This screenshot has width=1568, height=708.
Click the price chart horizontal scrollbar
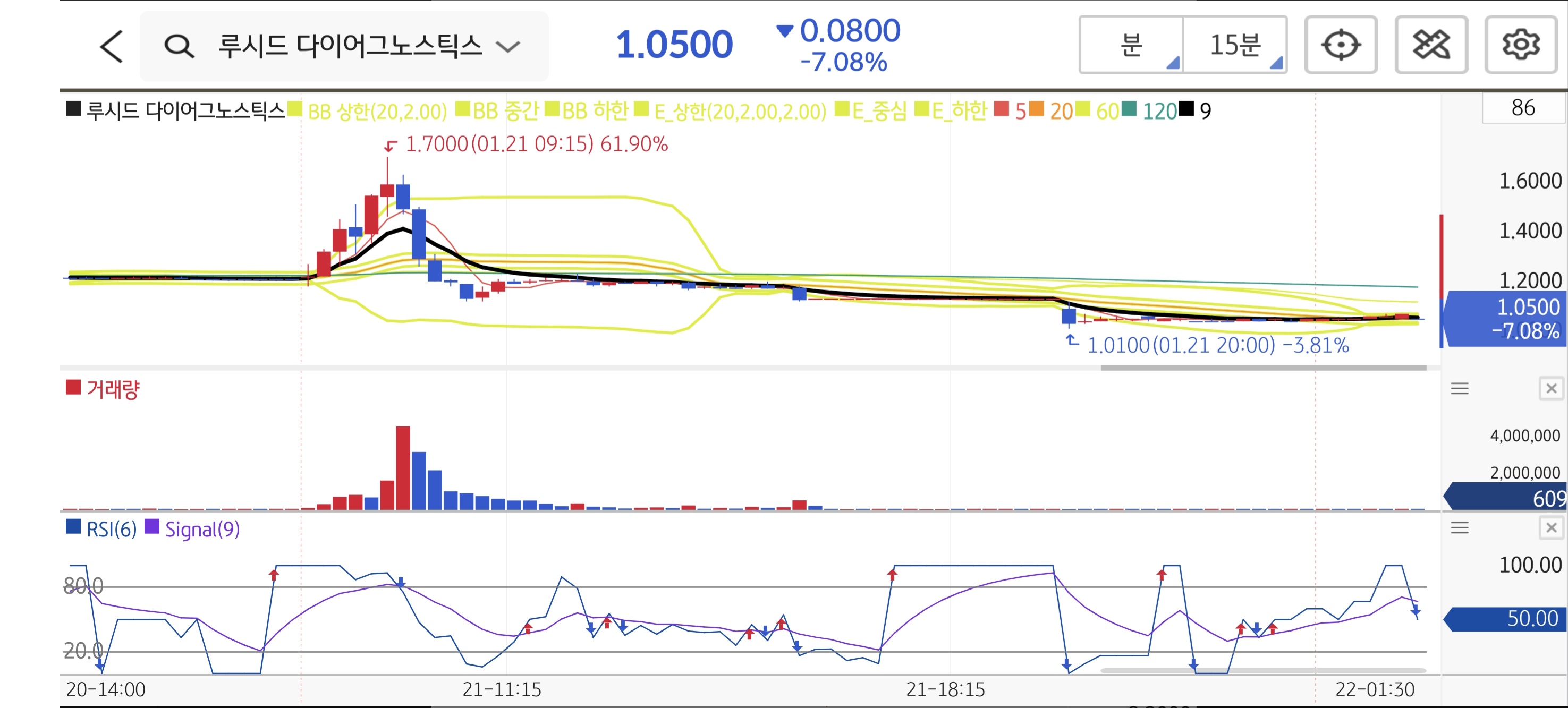coord(1263,368)
